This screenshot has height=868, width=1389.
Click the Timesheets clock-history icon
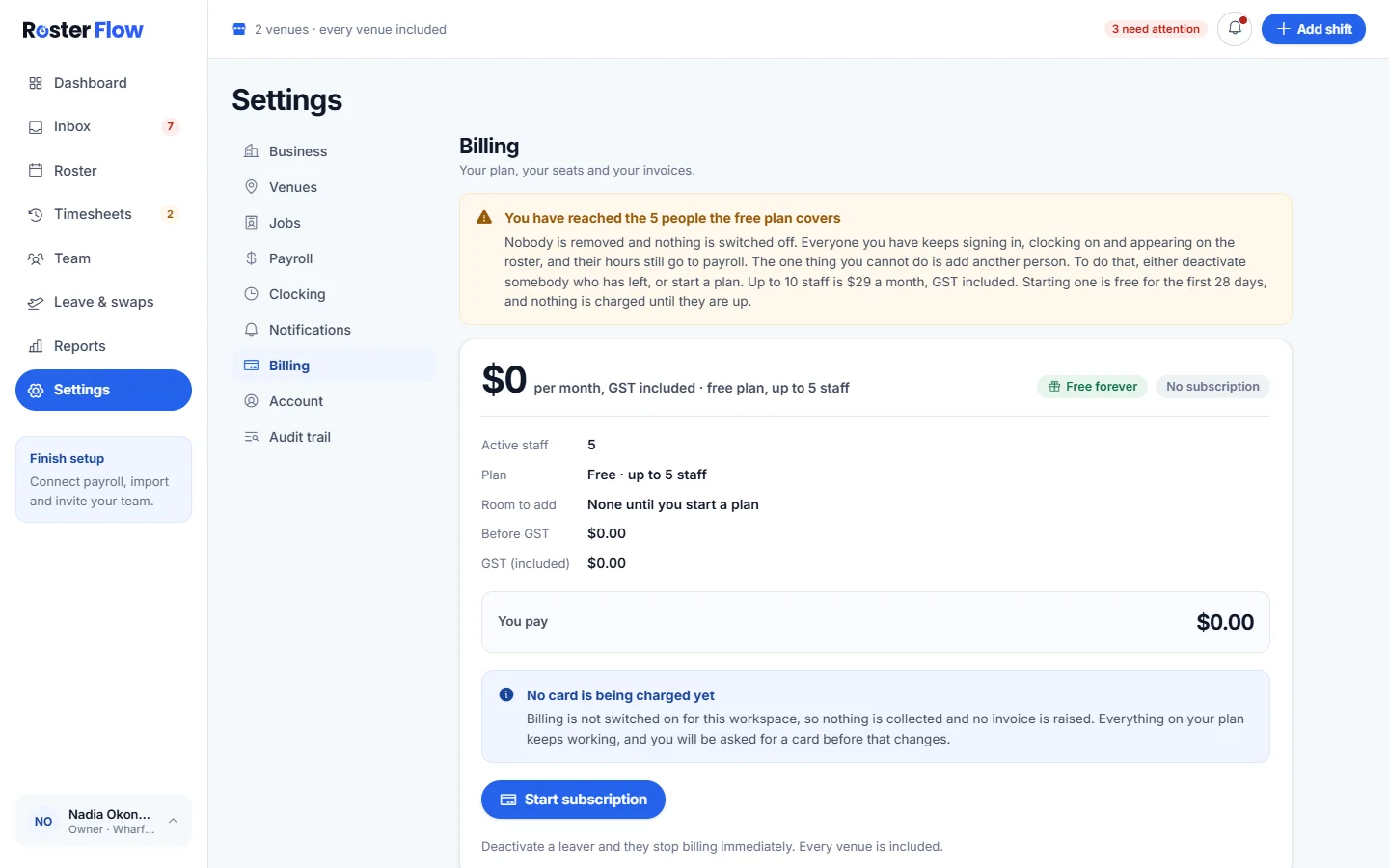point(36,214)
